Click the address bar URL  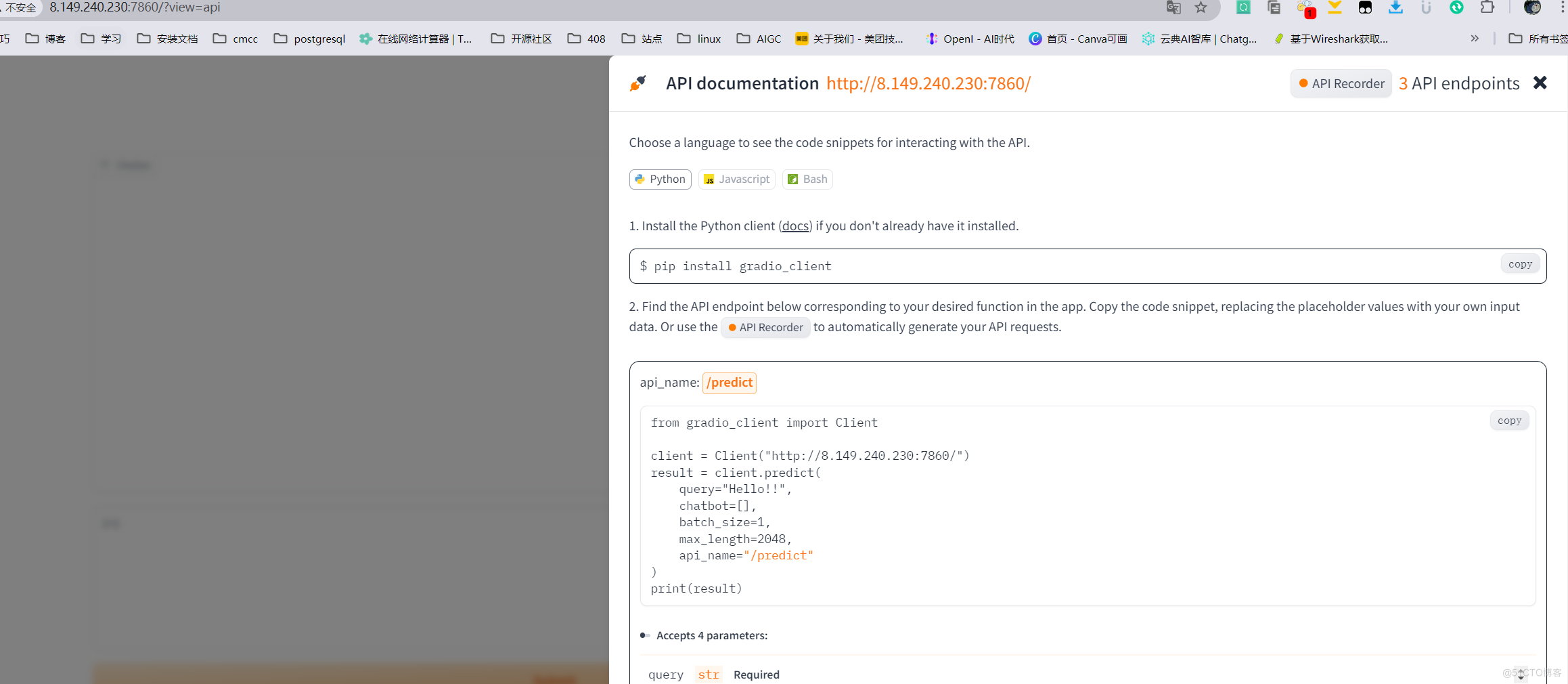pyautogui.click(x=135, y=7)
